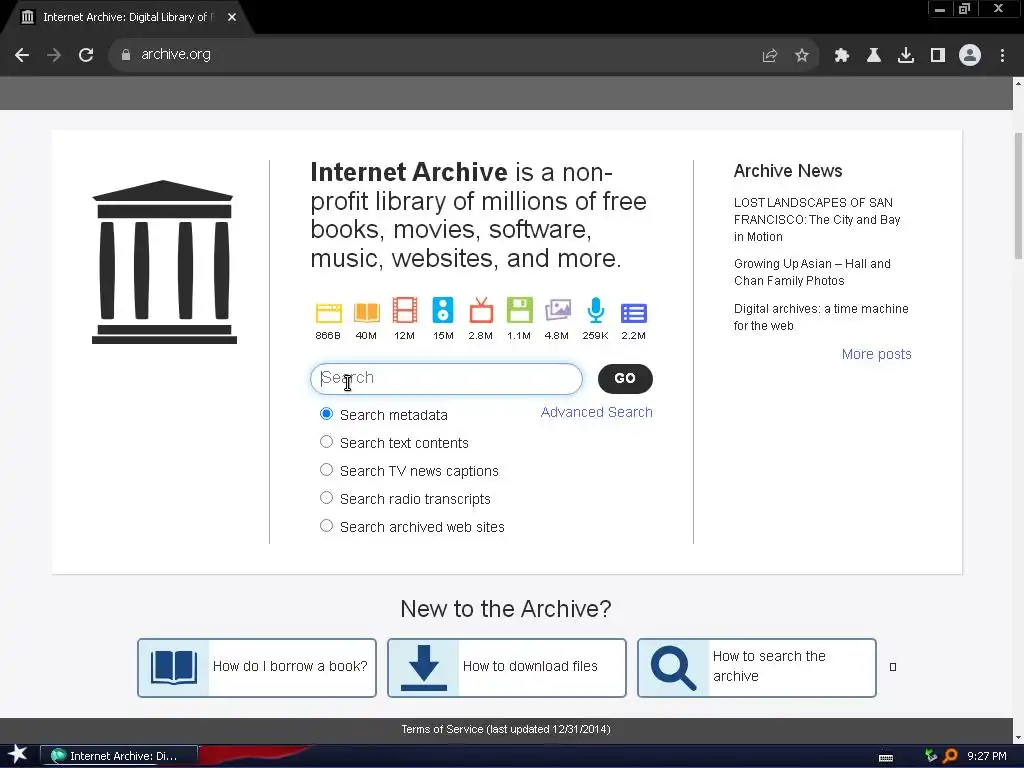Screen dimensions: 1024x768
Task: Open the Wayback Machine web pages icon
Action: tap(328, 313)
